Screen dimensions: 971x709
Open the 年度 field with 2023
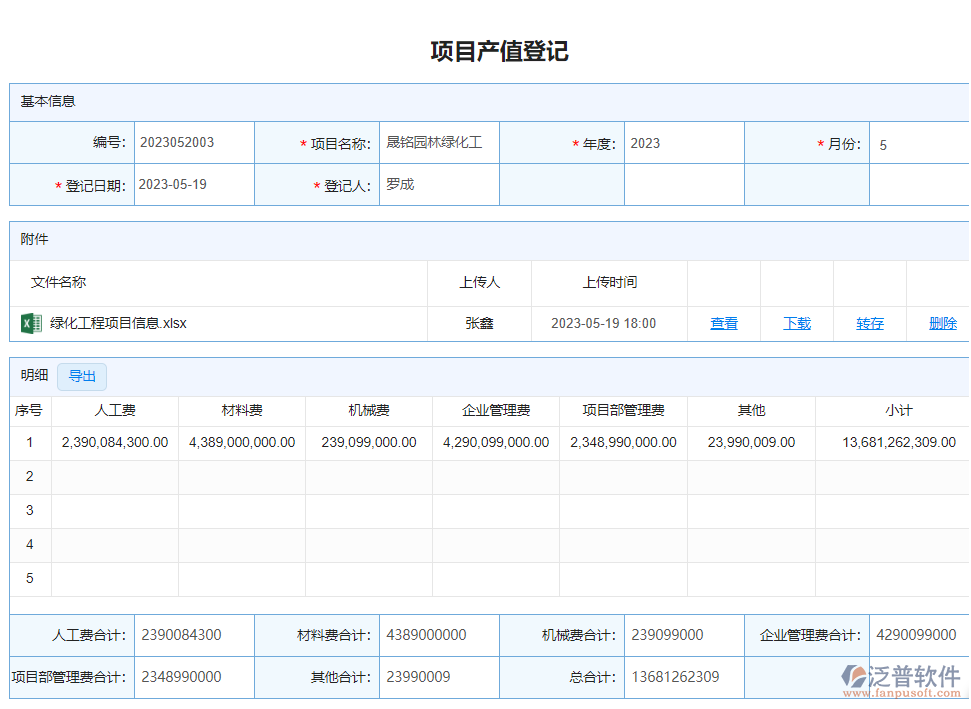[x=684, y=143]
